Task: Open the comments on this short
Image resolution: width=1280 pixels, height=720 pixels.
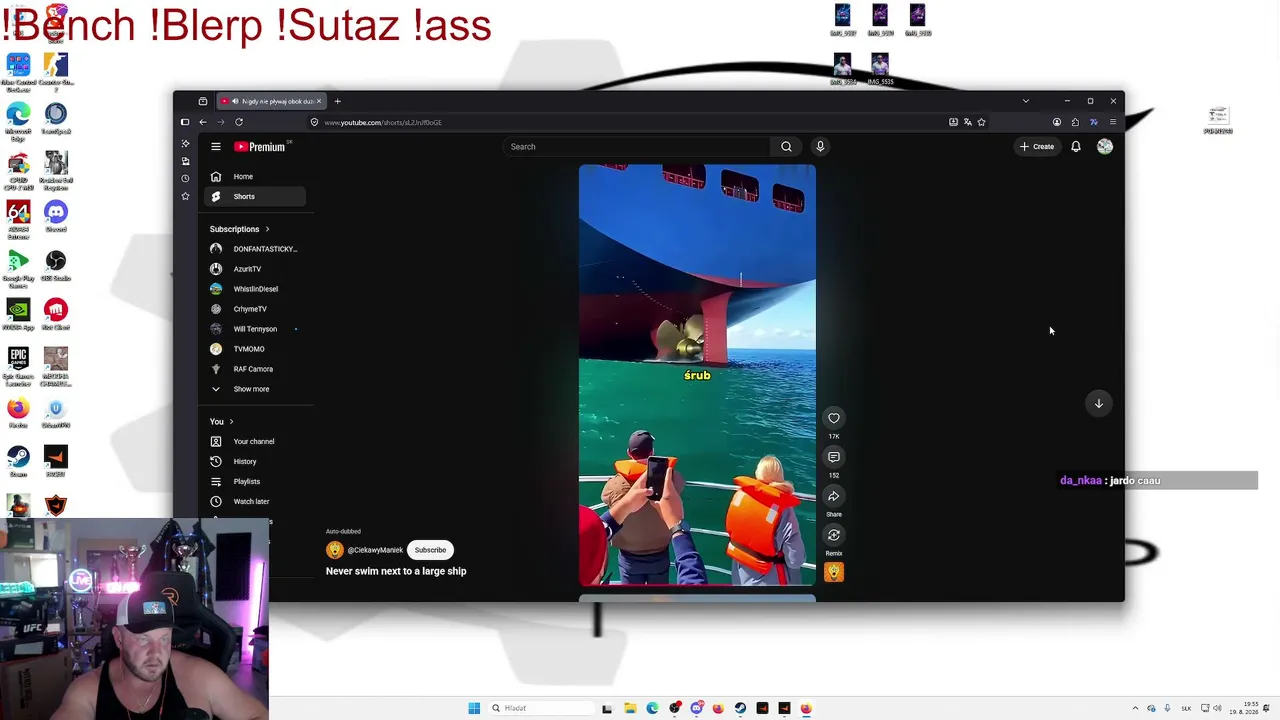Action: [834, 457]
